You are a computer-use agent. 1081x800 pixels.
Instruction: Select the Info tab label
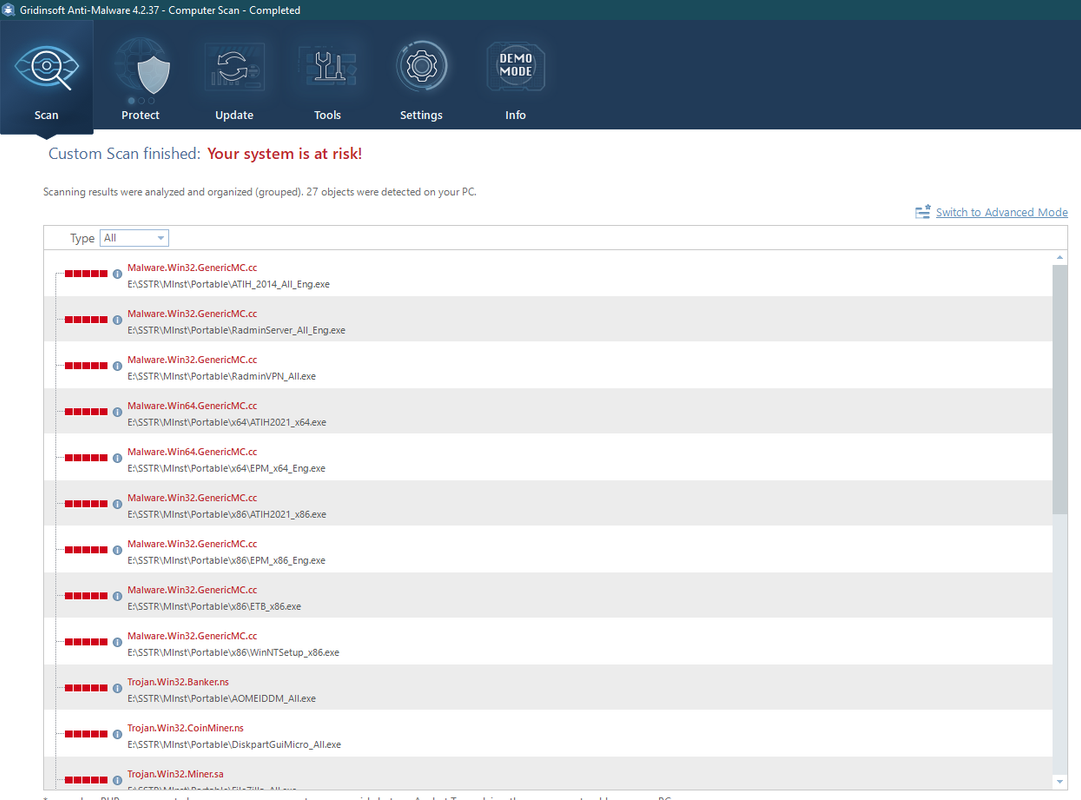coord(516,115)
